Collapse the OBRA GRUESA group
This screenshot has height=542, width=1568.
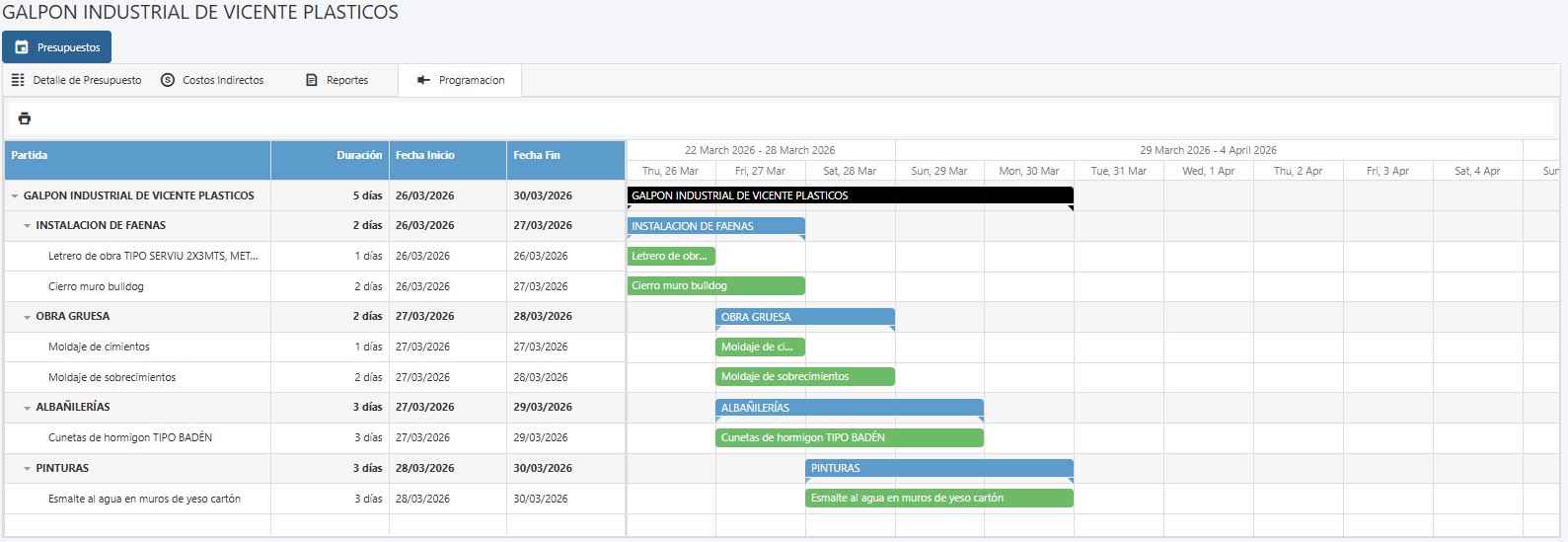click(28, 317)
